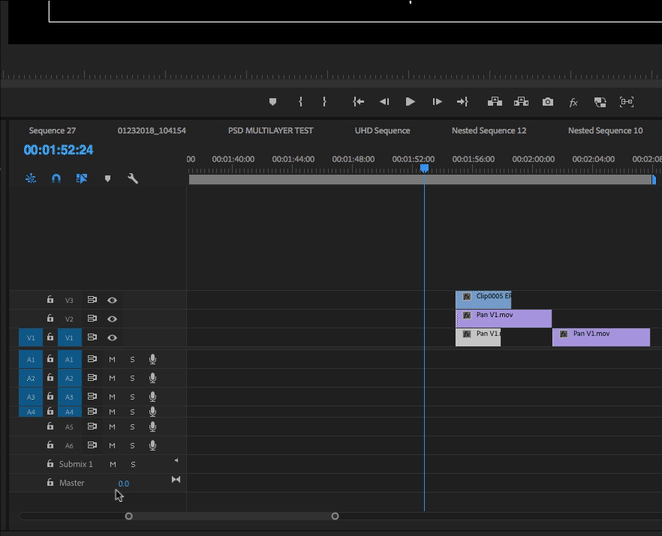This screenshot has width=662, height=536.
Task: Click the Add Marker icon in transport bar
Action: 273,102
